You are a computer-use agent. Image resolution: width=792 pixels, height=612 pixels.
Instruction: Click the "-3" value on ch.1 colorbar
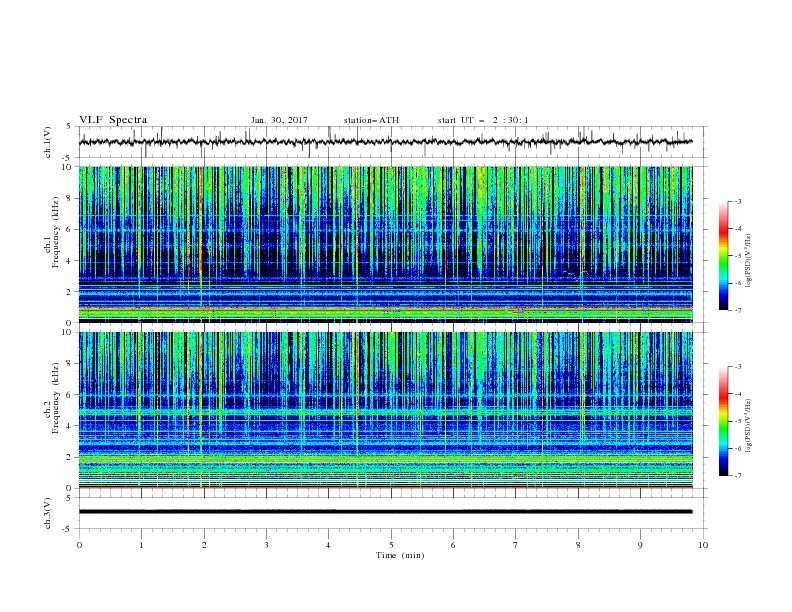click(x=737, y=201)
